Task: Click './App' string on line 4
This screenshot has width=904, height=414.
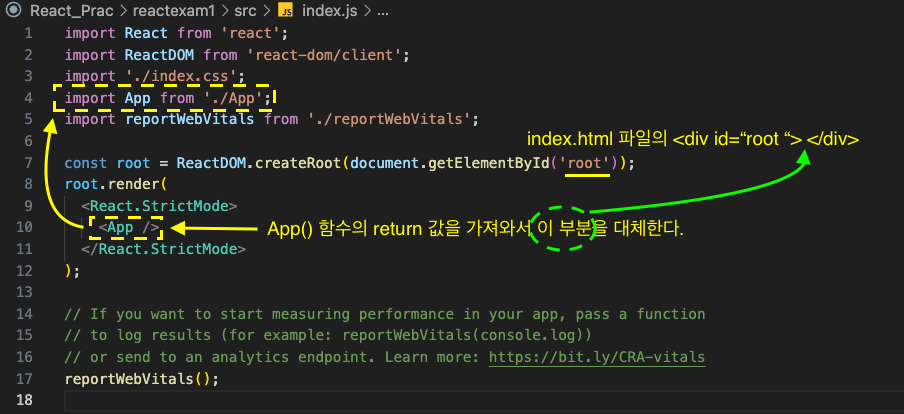Action: (x=233, y=98)
